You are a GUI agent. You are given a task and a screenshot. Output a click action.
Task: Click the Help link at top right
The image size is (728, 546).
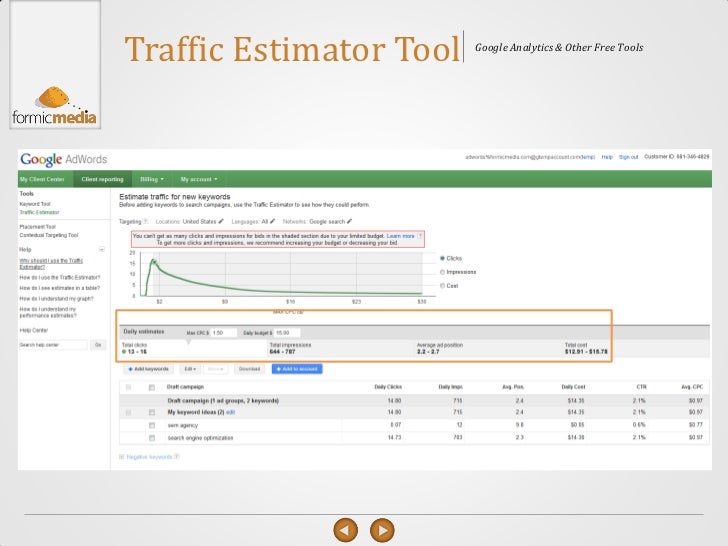(607, 157)
